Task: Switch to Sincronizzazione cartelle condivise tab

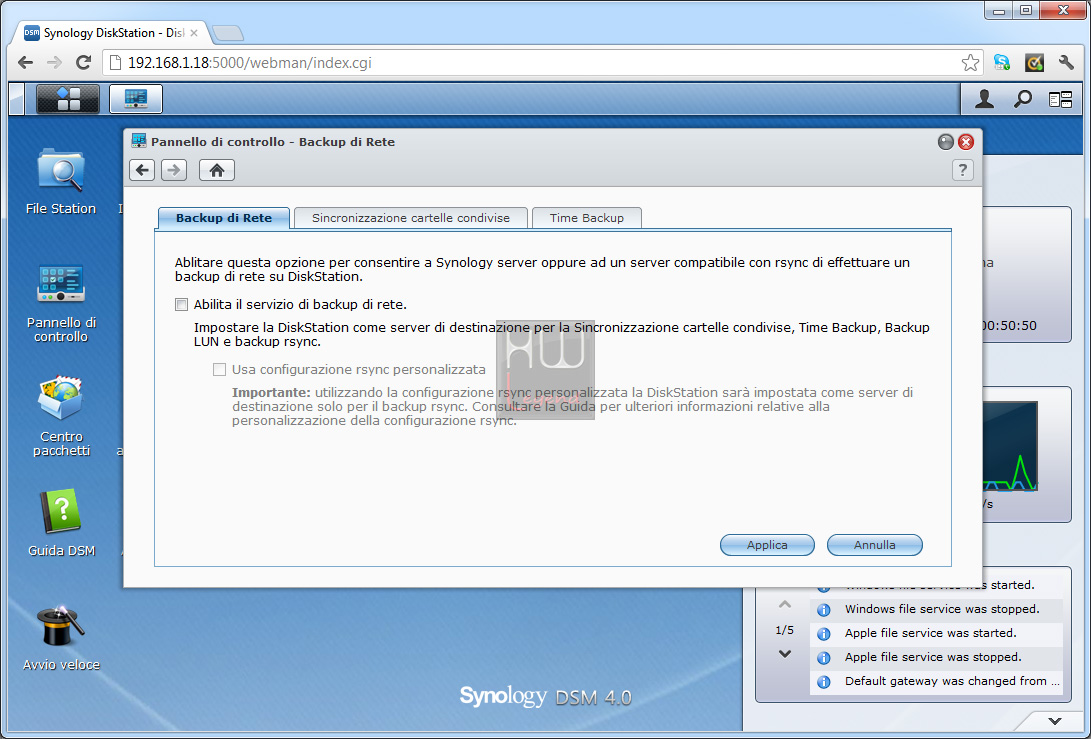Action: pyautogui.click(x=411, y=218)
